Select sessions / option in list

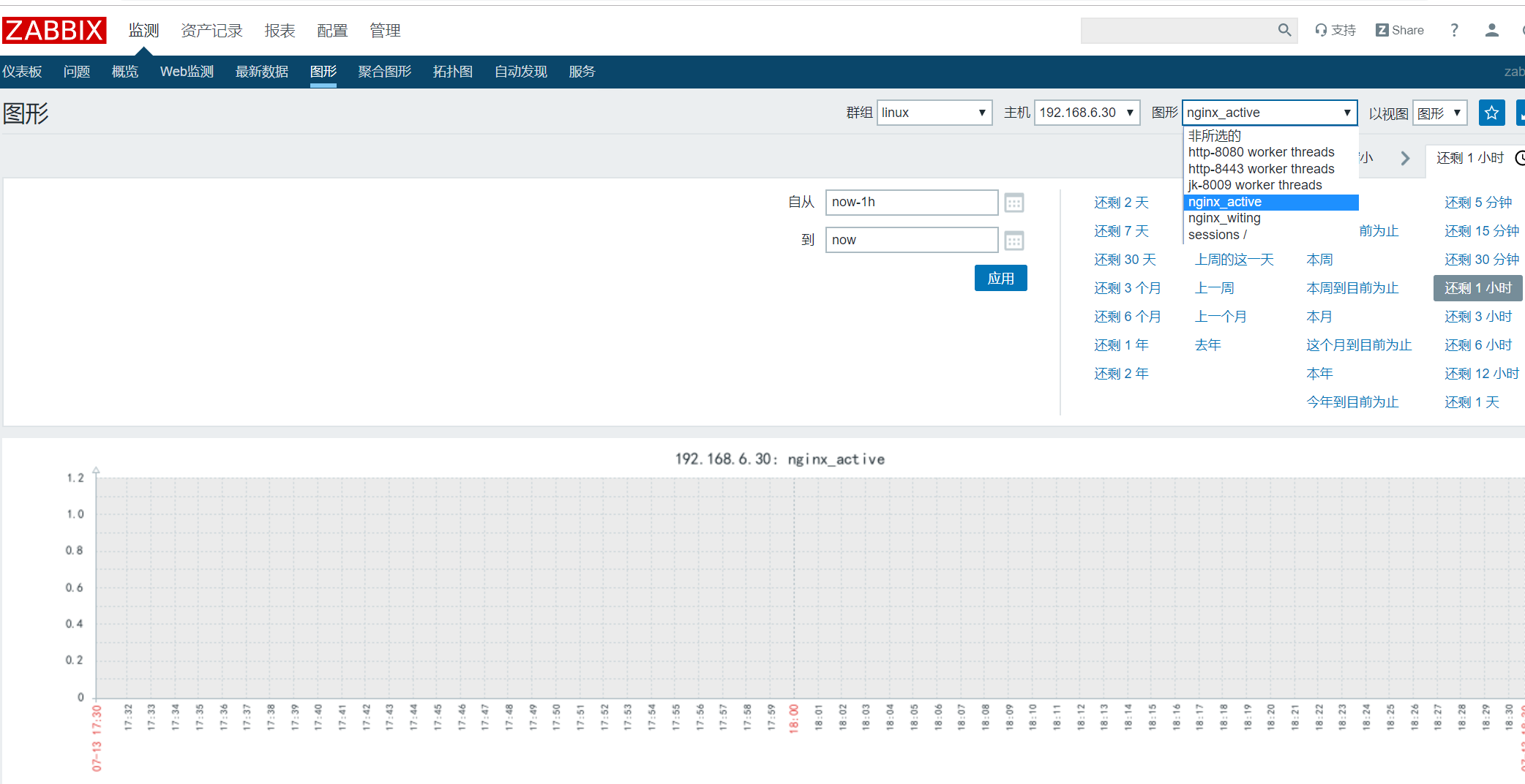click(1271, 235)
